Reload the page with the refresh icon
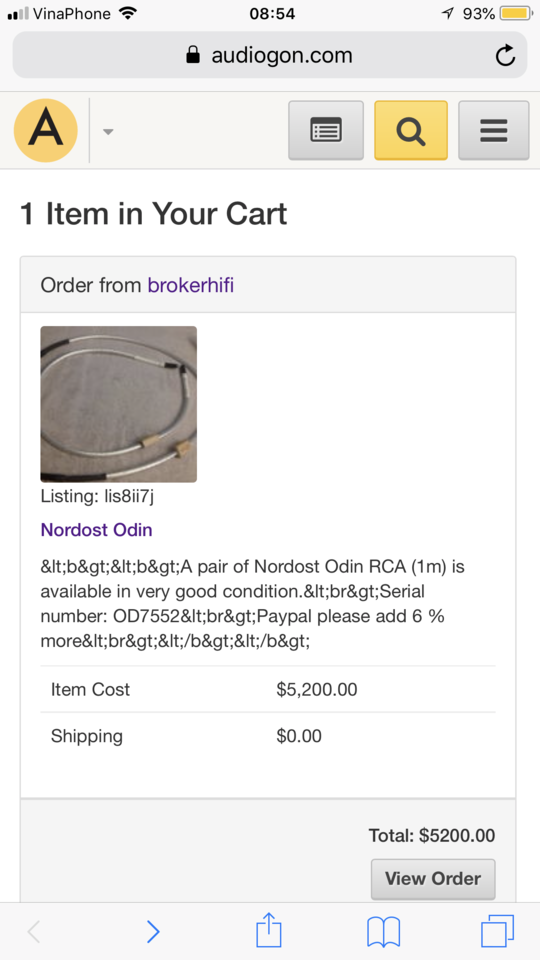This screenshot has height=960, width=540. [505, 56]
